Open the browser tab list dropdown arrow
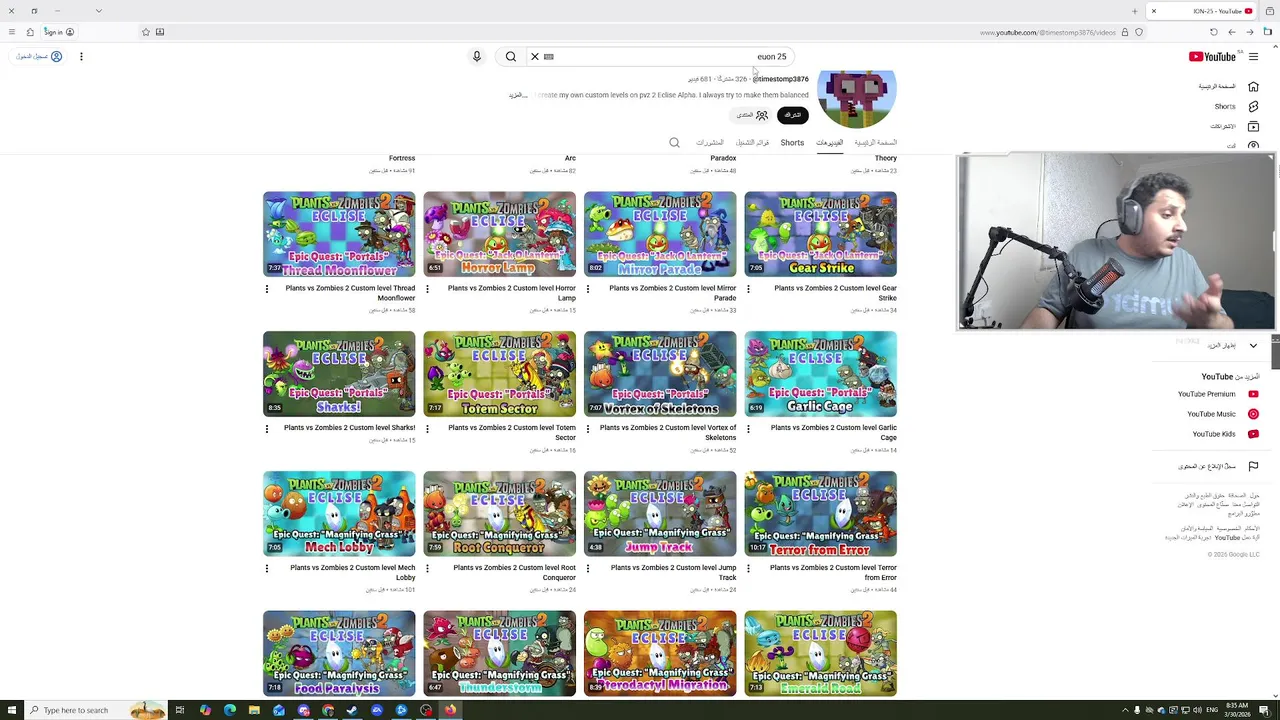This screenshot has height=720, width=1280. coord(98,11)
